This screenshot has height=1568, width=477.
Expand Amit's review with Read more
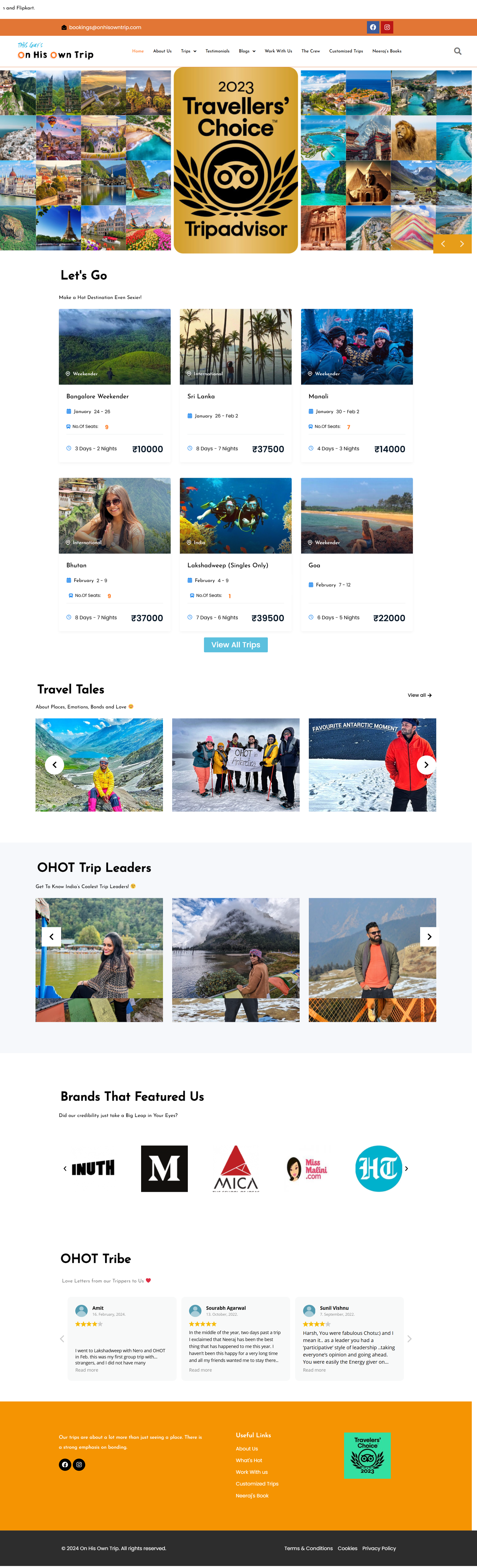[x=86, y=1370]
